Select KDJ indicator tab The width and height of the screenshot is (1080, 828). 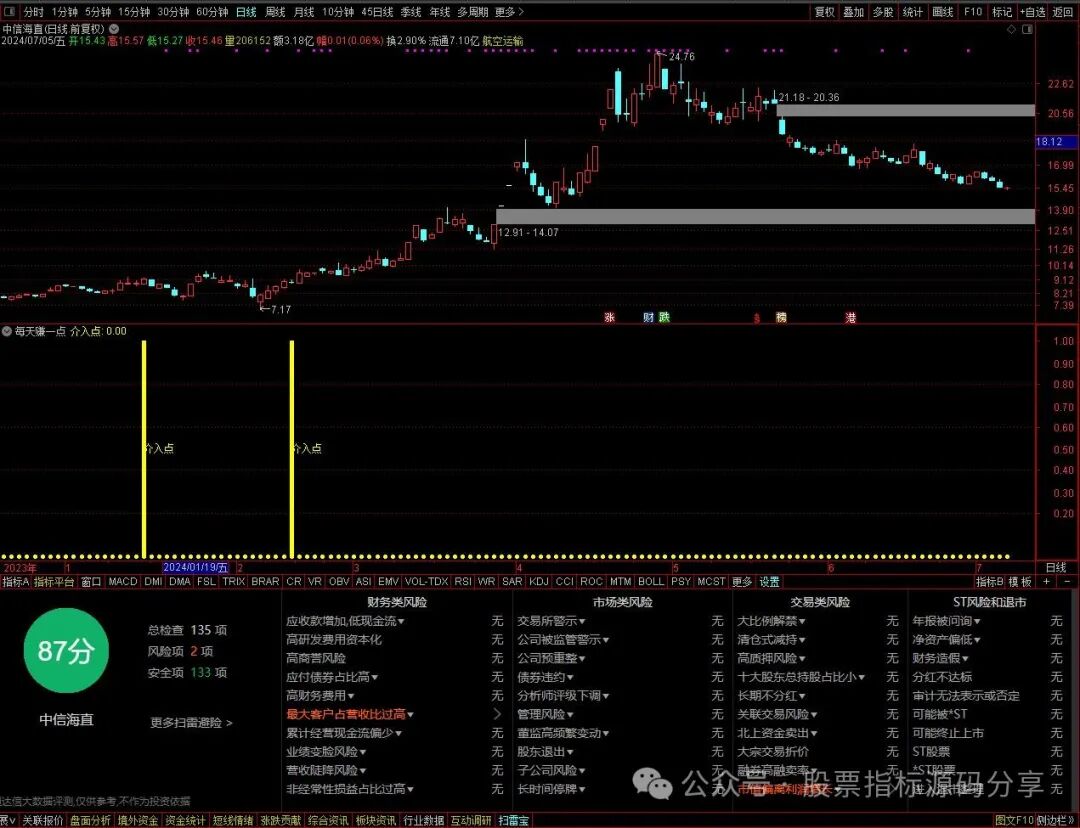pyautogui.click(x=539, y=581)
